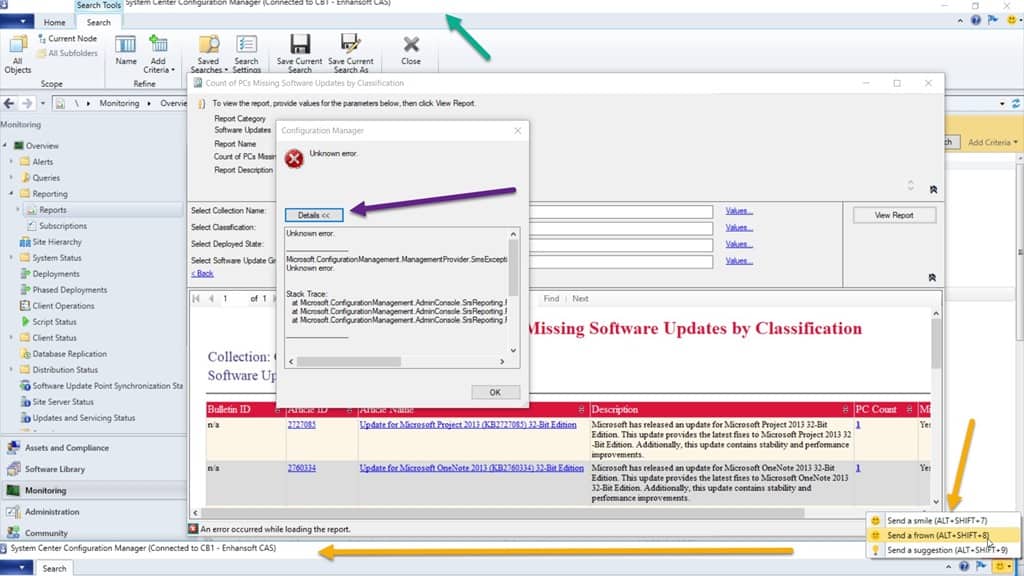The width and height of the screenshot is (1024, 576).
Task: Select the Current Node scope option
Action: tap(71, 39)
